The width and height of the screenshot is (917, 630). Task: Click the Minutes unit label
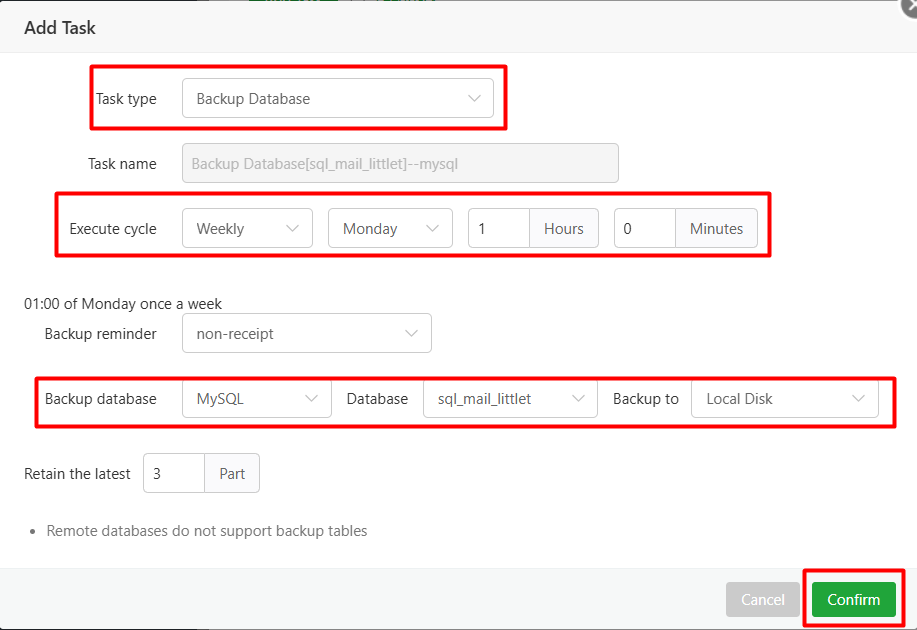(716, 228)
